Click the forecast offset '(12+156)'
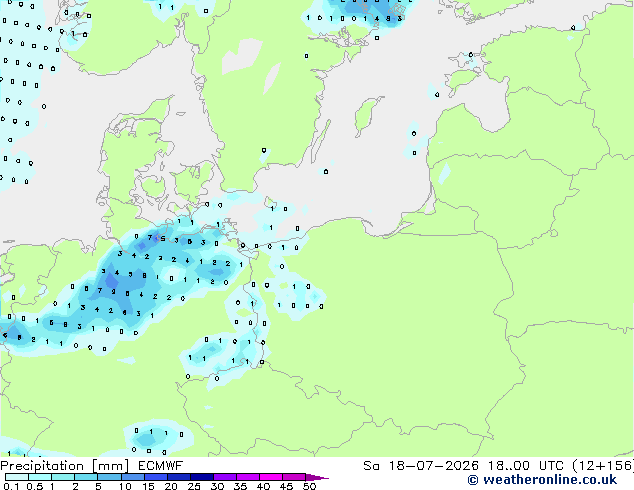Viewport: 634px width, 490px height. (x=603, y=466)
